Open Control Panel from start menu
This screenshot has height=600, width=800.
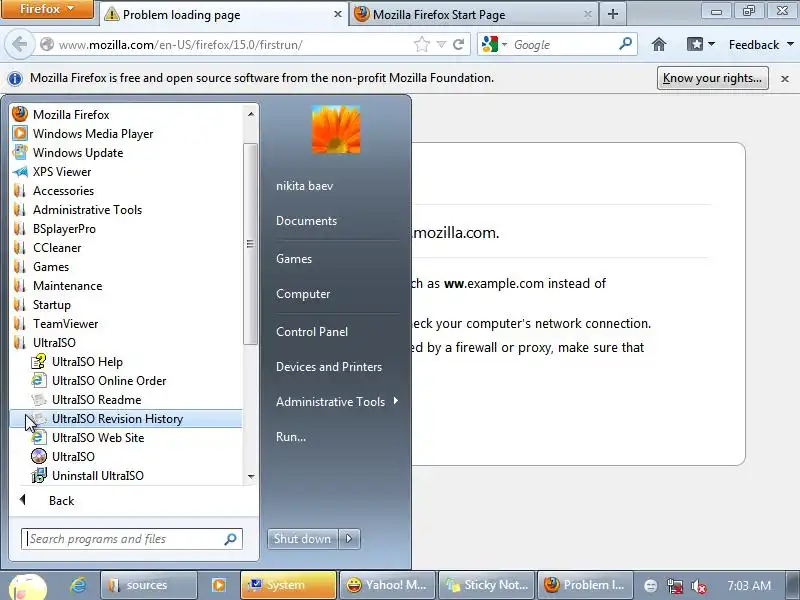click(312, 332)
